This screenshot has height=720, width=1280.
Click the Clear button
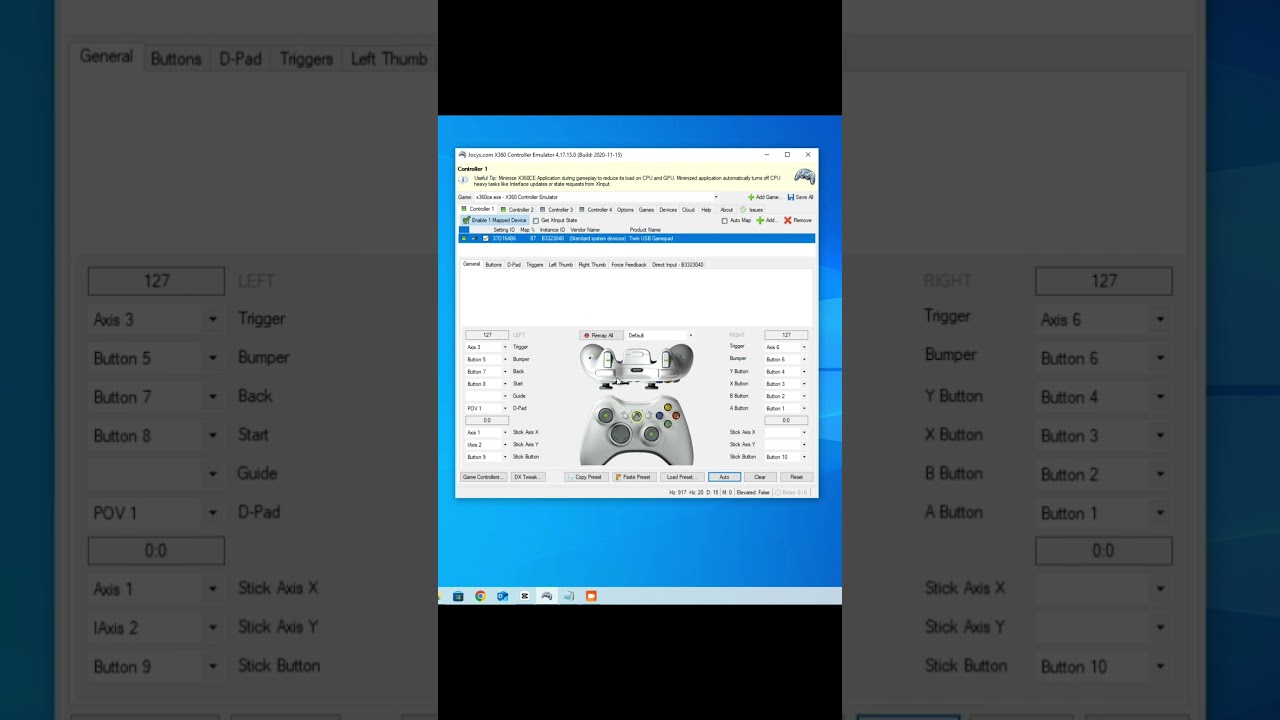[760, 477]
